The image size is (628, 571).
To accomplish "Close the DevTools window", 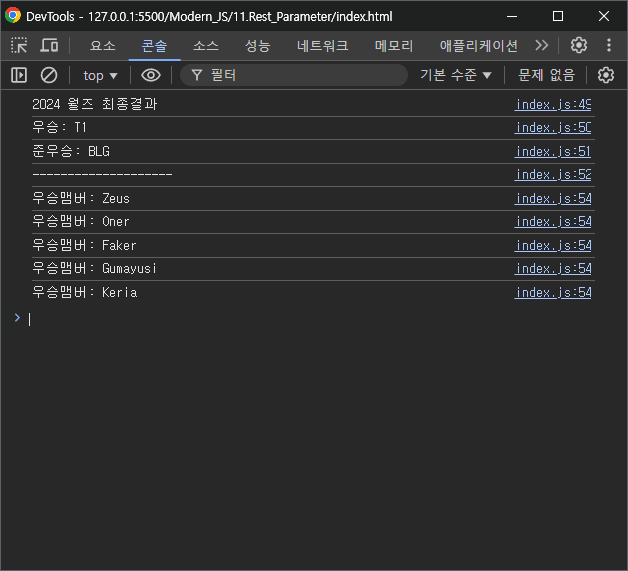I will (604, 16).
